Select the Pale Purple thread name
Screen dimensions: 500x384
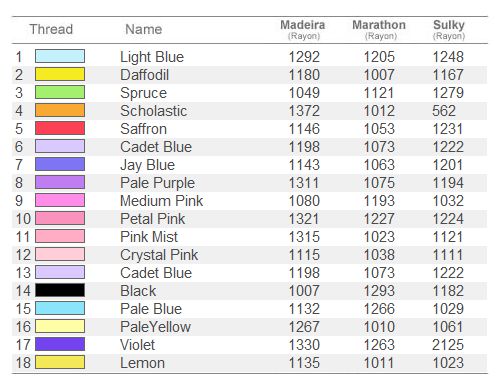(157, 183)
